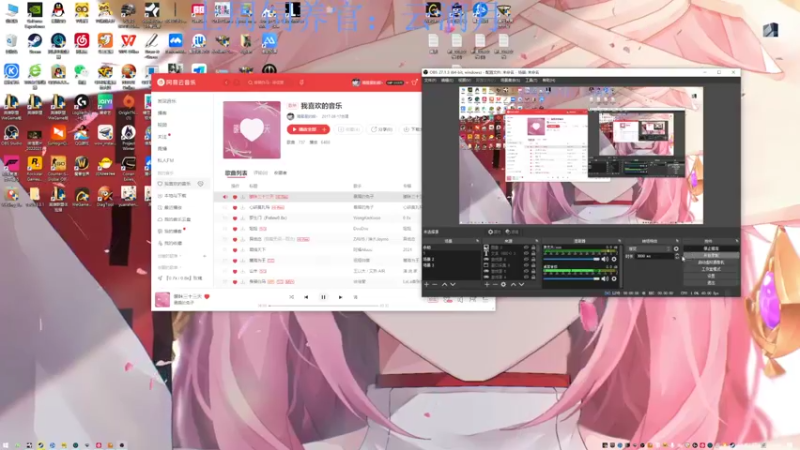This screenshot has width=800, height=450.
Task: Open settings gear for 桌面音频 mixer channel
Action: tap(614, 279)
